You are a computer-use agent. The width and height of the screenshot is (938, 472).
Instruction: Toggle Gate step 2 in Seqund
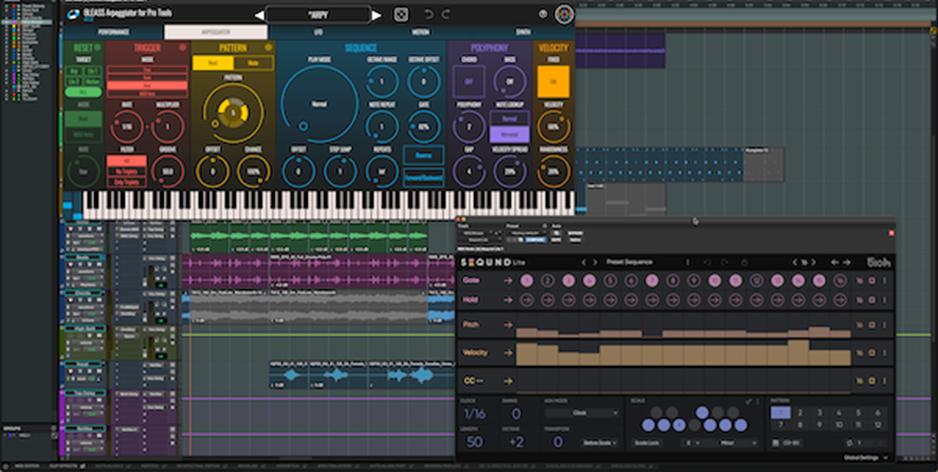click(547, 281)
